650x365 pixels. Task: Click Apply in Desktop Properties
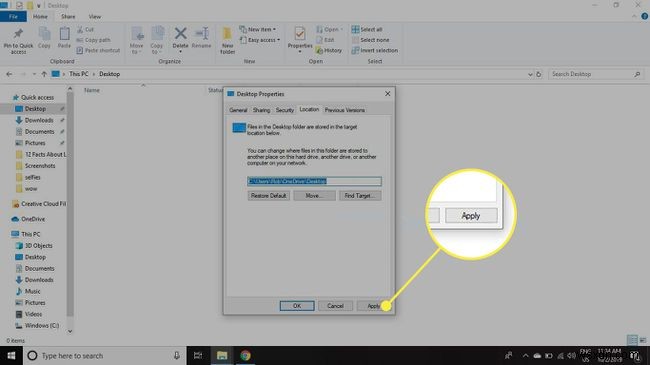pyautogui.click(x=374, y=306)
